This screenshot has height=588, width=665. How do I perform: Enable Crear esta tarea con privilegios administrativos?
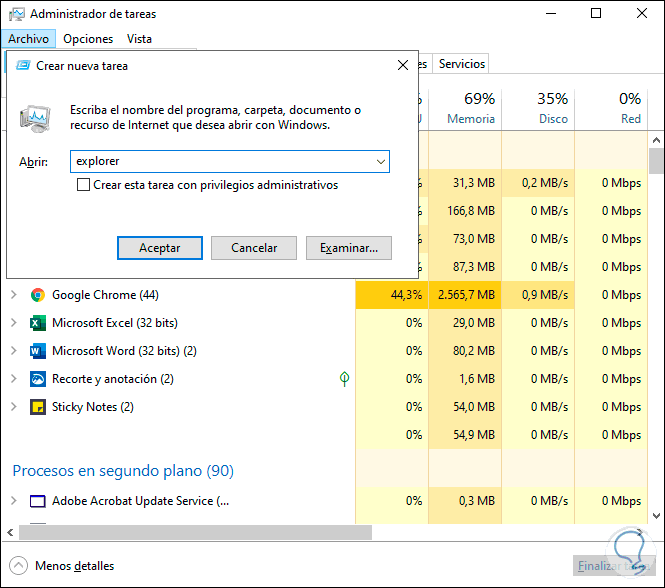[83, 185]
